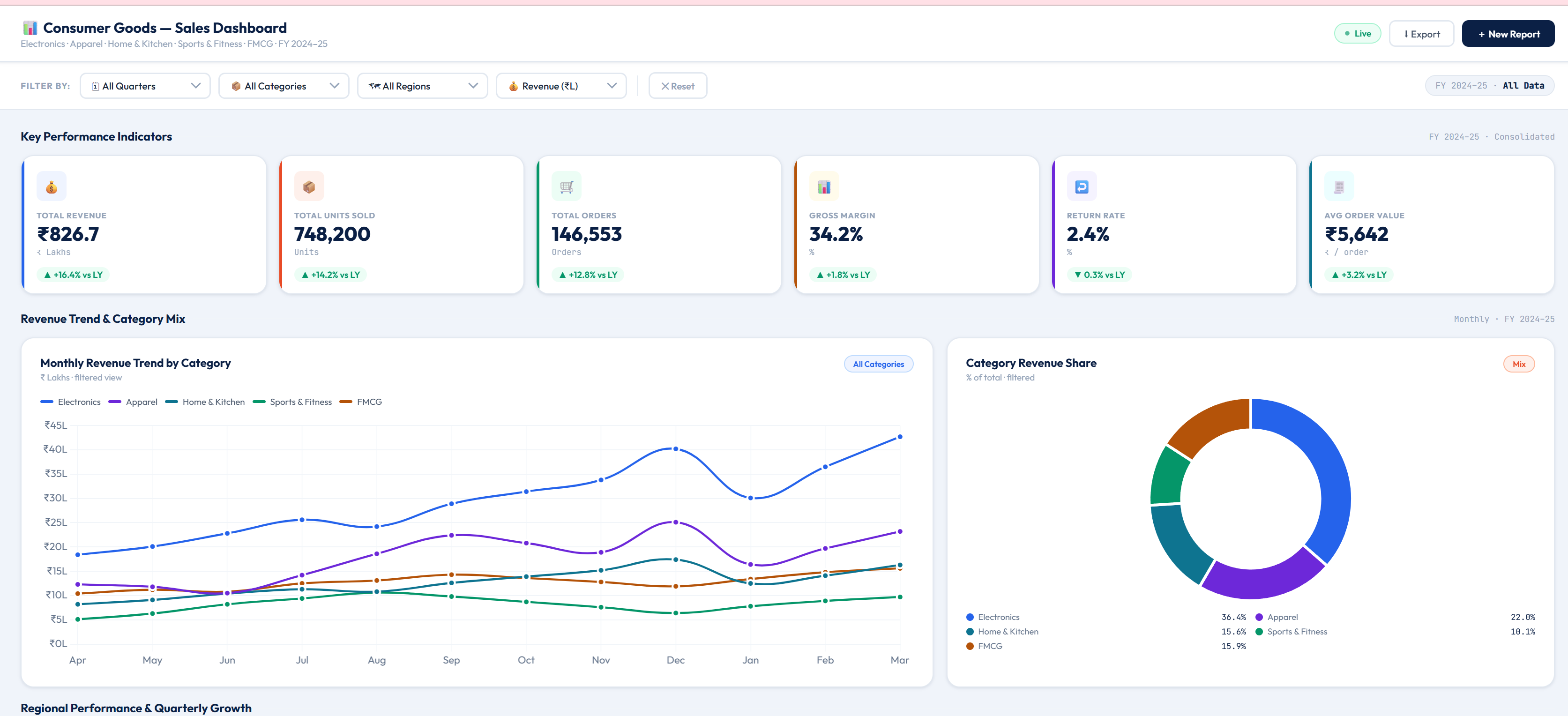Click the Apparel Dec data point

(x=676, y=522)
